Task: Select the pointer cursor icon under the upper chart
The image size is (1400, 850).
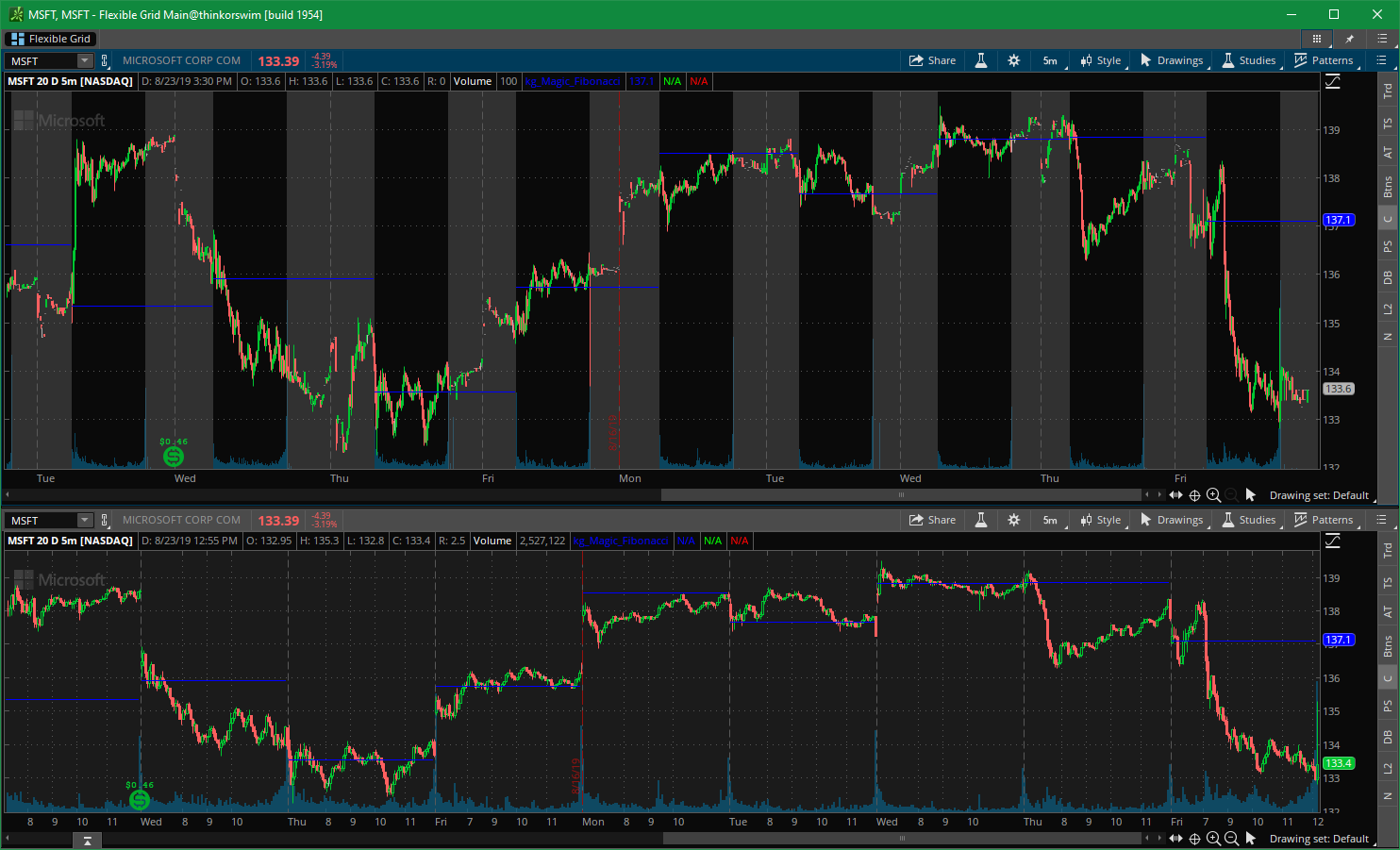Action: (1251, 495)
